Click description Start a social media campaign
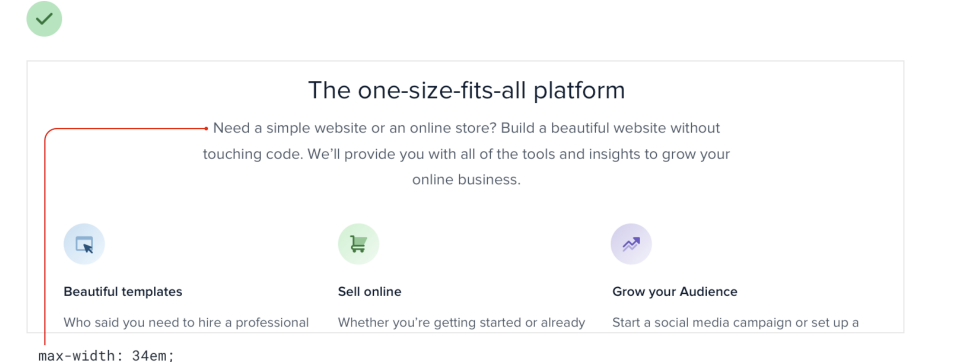The height and width of the screenshot is (362, 953). click(x=735, y=323)
